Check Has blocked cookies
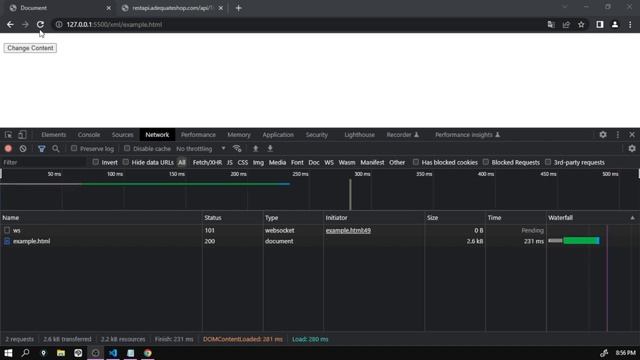The width and height of the screenshot is (640, 360). pyautogui.click(x=416, y=162)
